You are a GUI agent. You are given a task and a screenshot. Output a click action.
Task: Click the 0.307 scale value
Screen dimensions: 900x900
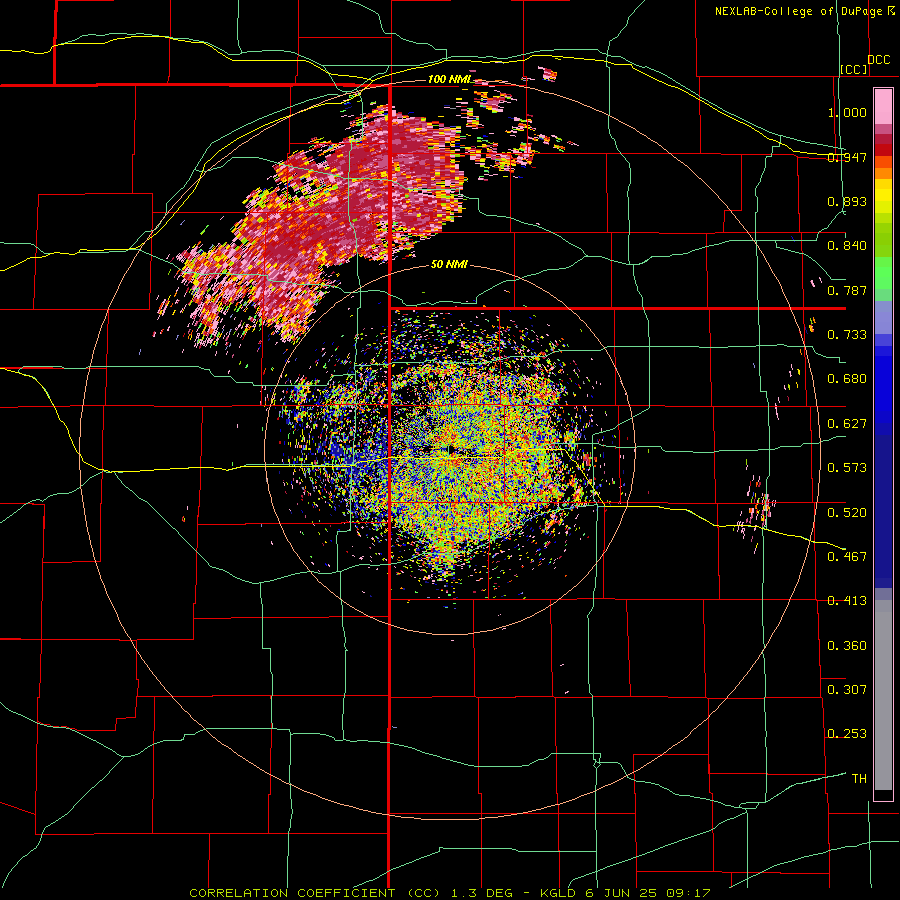(847, 689)
